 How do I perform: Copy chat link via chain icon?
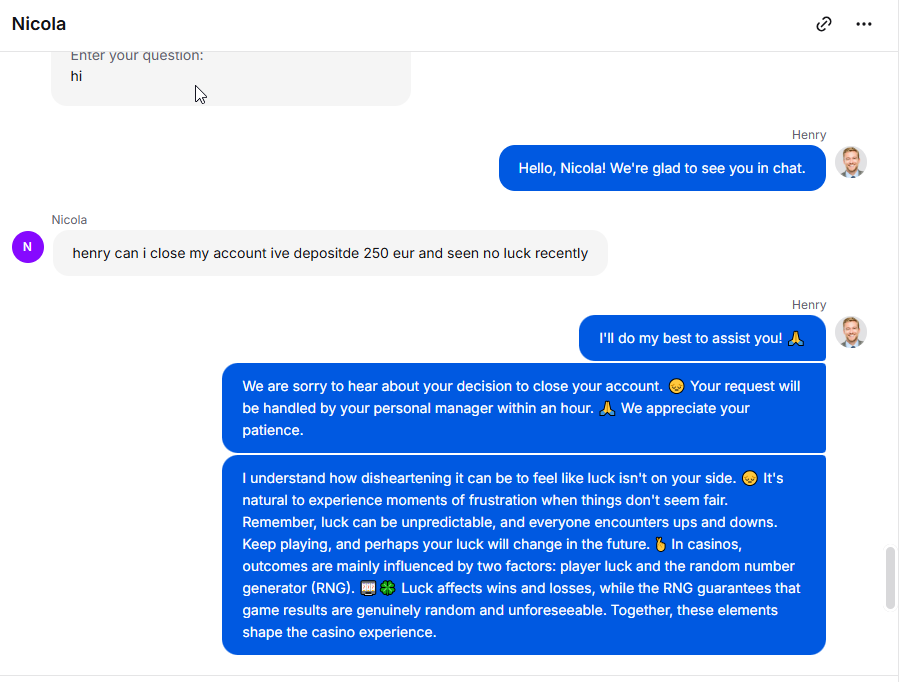(824, 24)
